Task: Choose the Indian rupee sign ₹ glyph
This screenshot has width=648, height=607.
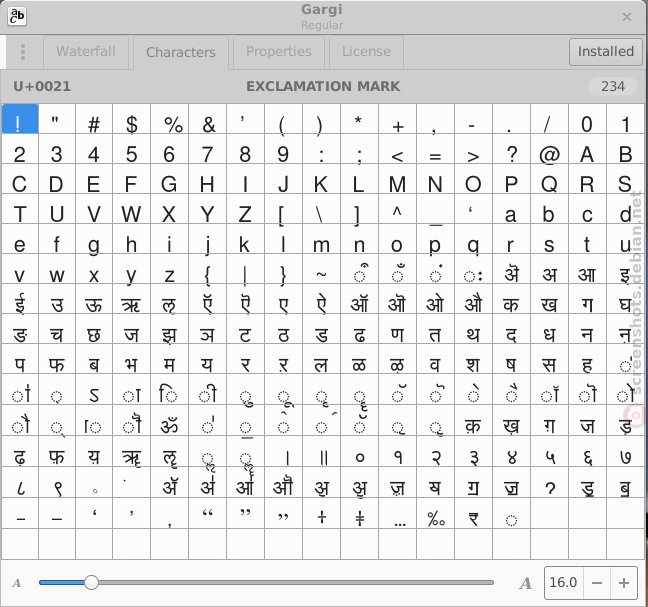Action: [x=474, y=513]
